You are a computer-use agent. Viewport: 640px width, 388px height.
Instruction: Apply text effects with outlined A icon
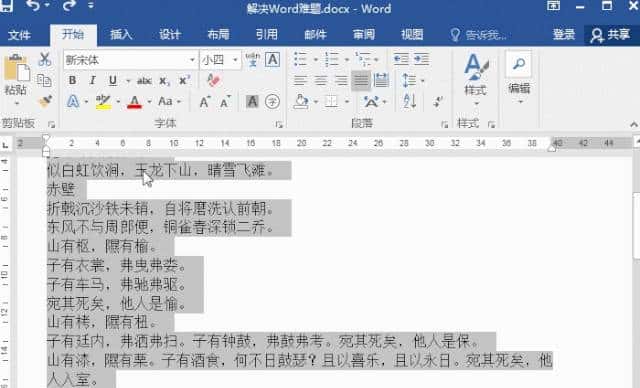[73, 101]
